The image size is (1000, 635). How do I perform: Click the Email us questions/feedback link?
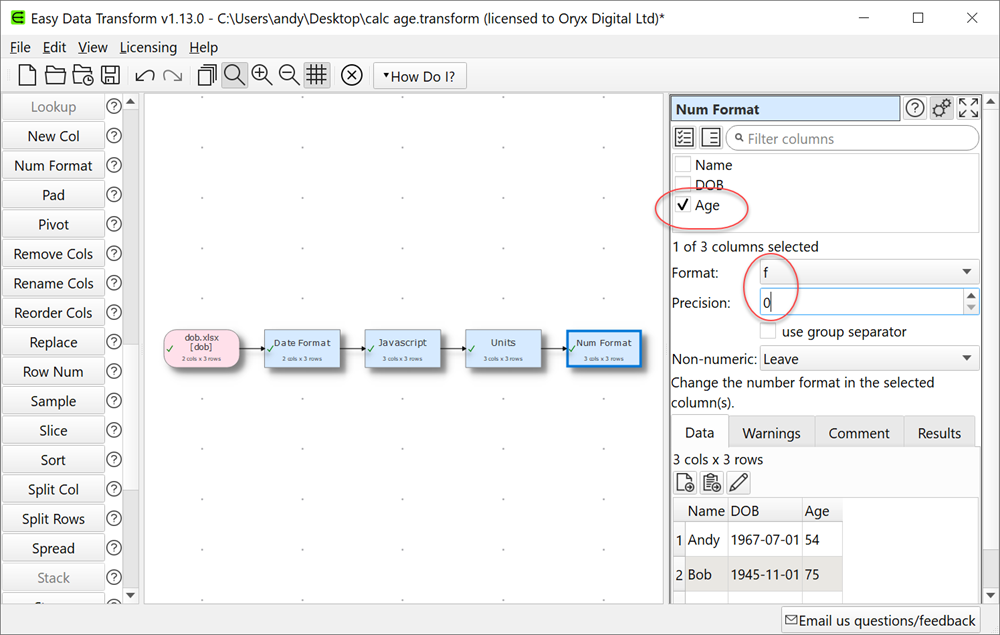click(x=880, y=620)
